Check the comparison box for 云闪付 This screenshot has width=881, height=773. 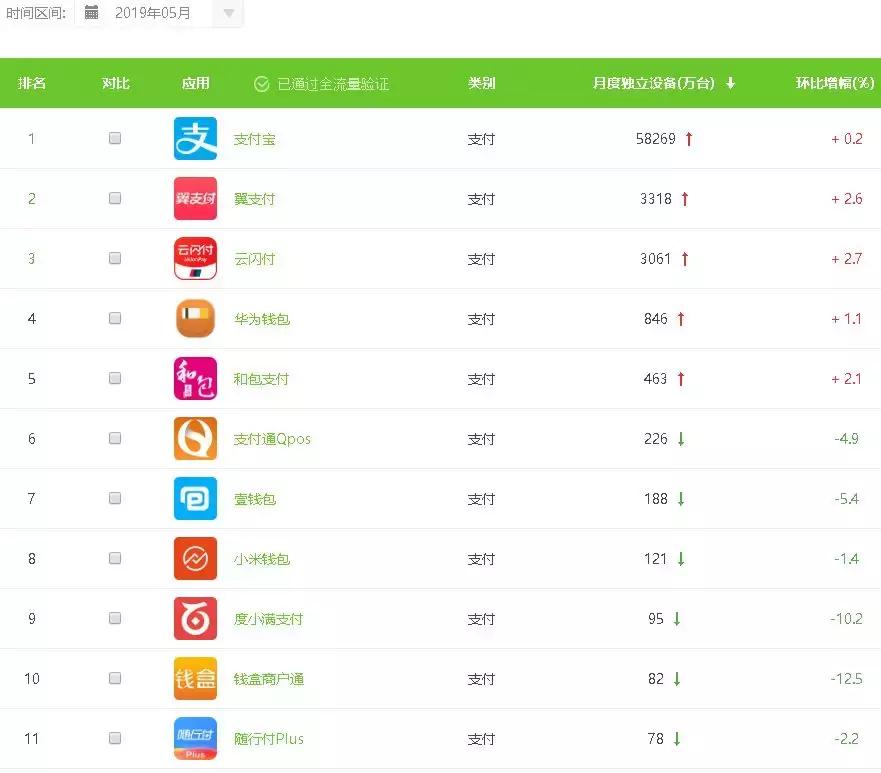[x=115, y=258]
